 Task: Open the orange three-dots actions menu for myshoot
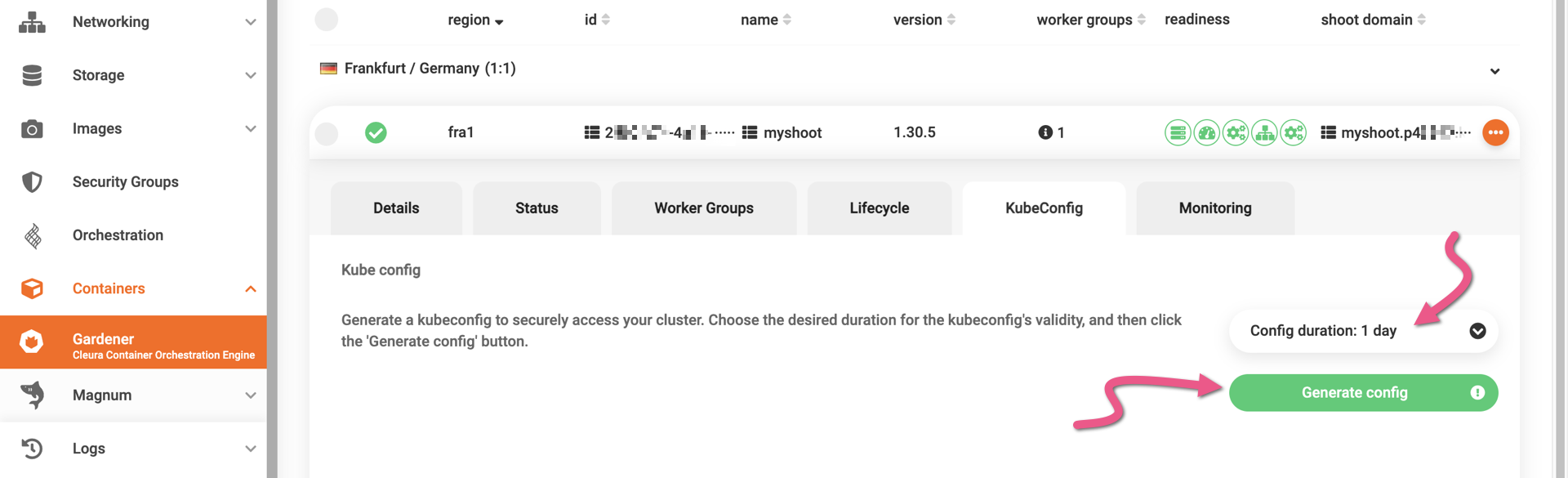tap(1494, 132)
